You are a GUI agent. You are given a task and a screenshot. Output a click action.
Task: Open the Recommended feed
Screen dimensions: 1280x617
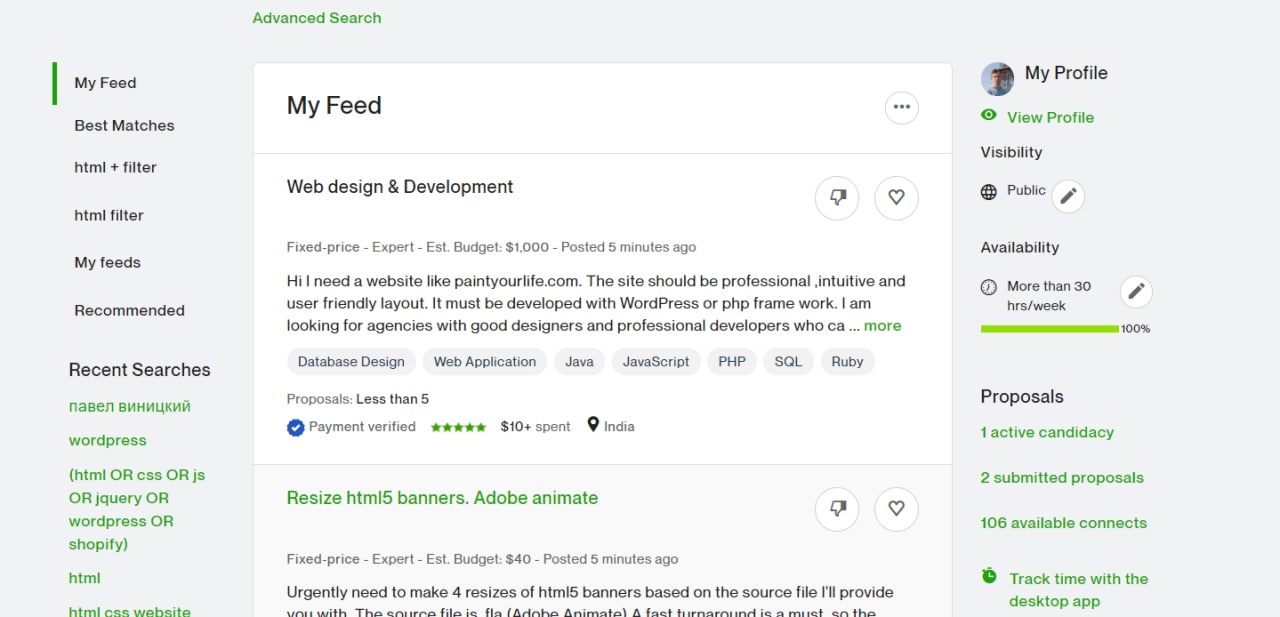(129, 310)
